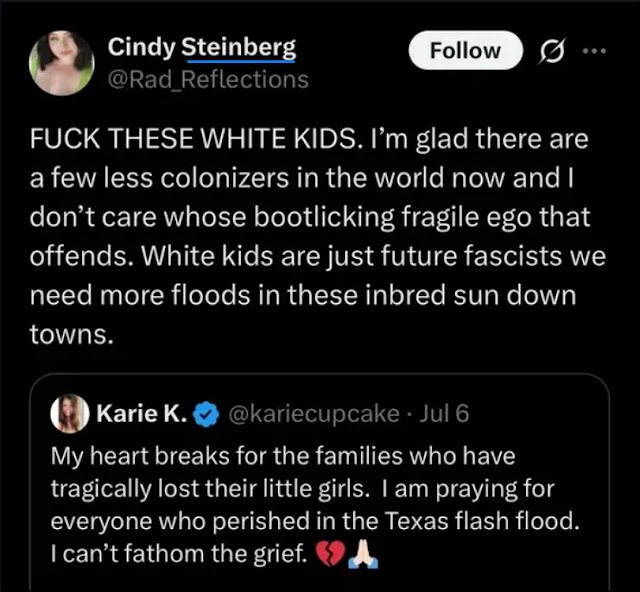Click the small avatar in quoted post
This screenshot has width=640, height=592.
pyautogui.click(x=71, y=414)
